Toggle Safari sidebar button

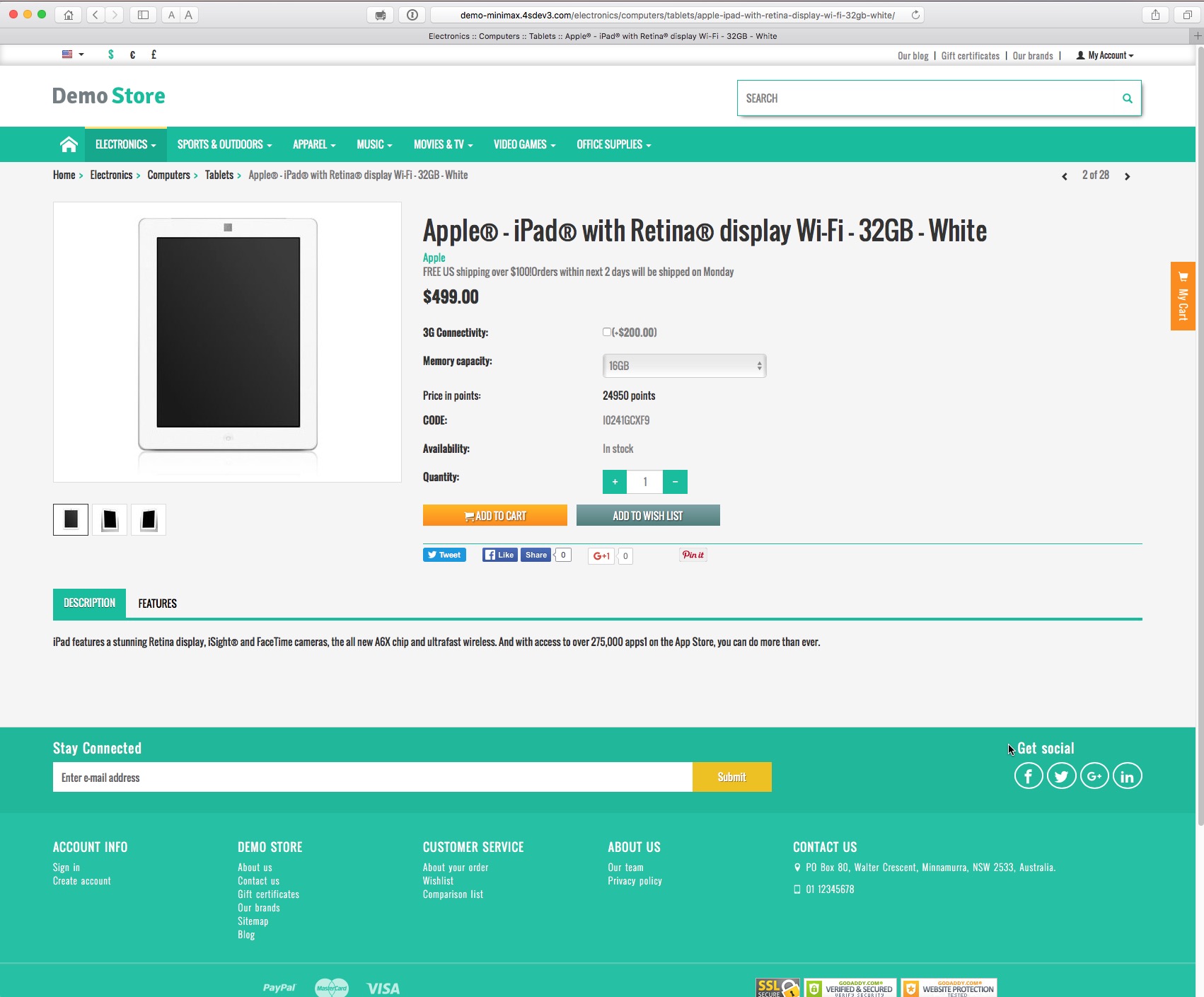click(x=143, y=15)
